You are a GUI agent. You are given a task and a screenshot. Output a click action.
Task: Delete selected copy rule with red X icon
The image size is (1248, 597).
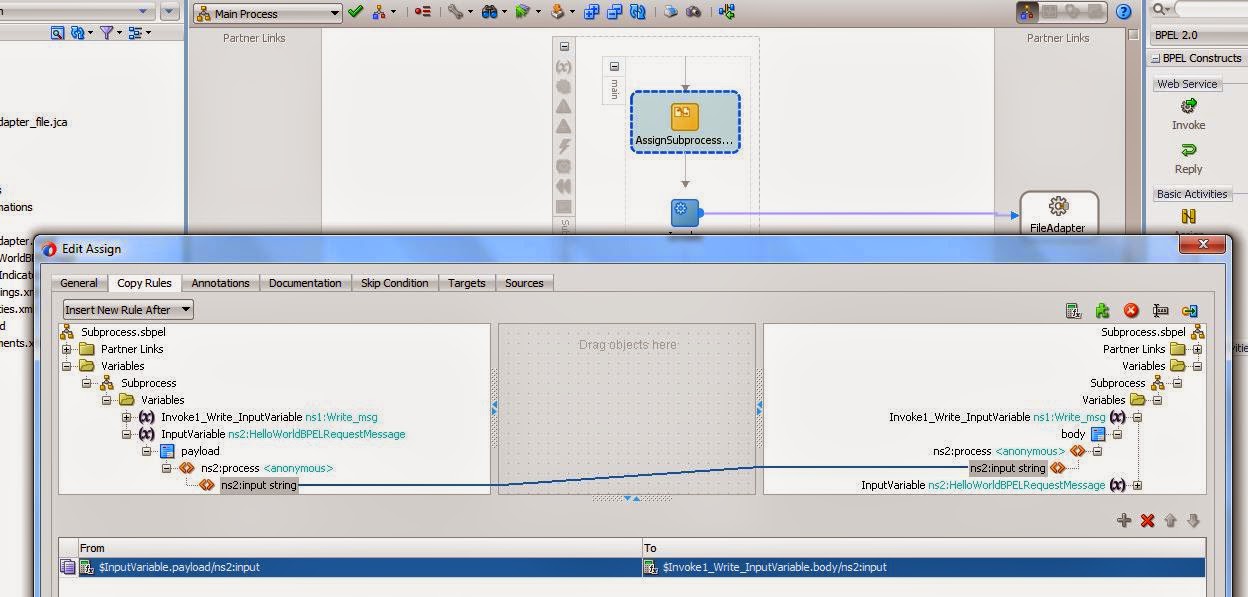click(x=1131, y=311)
